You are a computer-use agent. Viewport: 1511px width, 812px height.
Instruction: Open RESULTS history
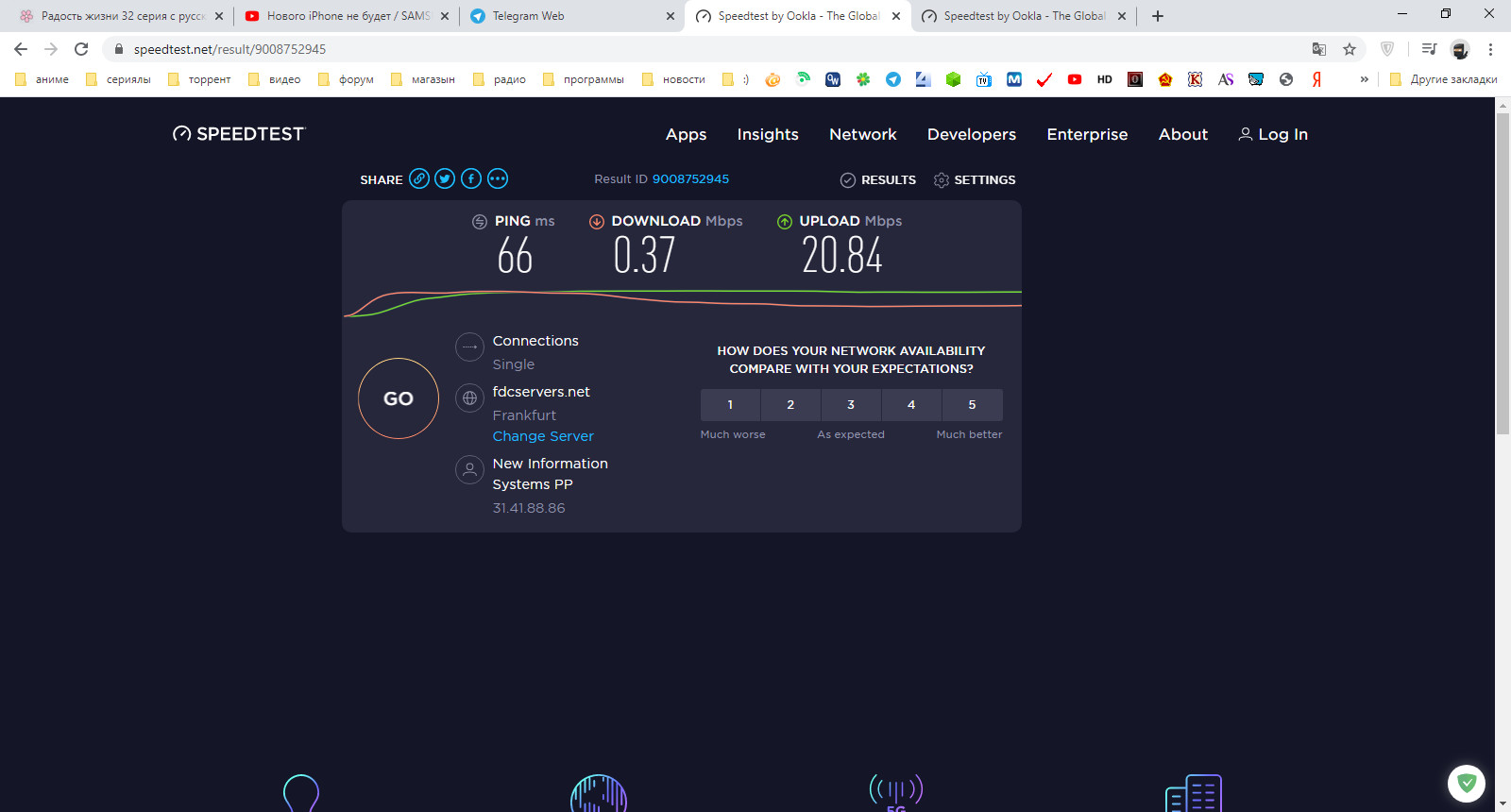(x=878, y=179)
